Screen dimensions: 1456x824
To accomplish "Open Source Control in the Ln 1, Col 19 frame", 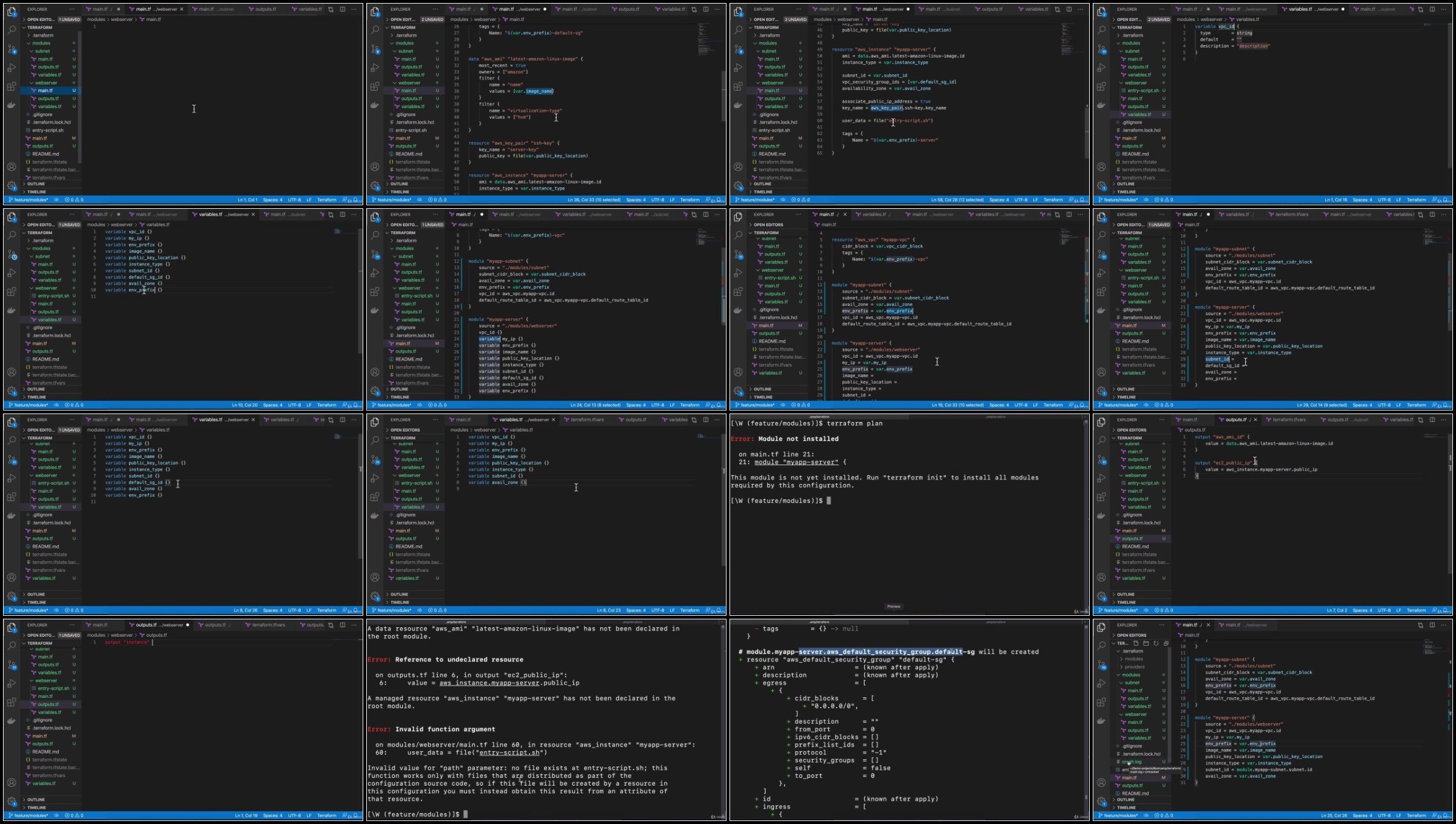I will [11, 664].
